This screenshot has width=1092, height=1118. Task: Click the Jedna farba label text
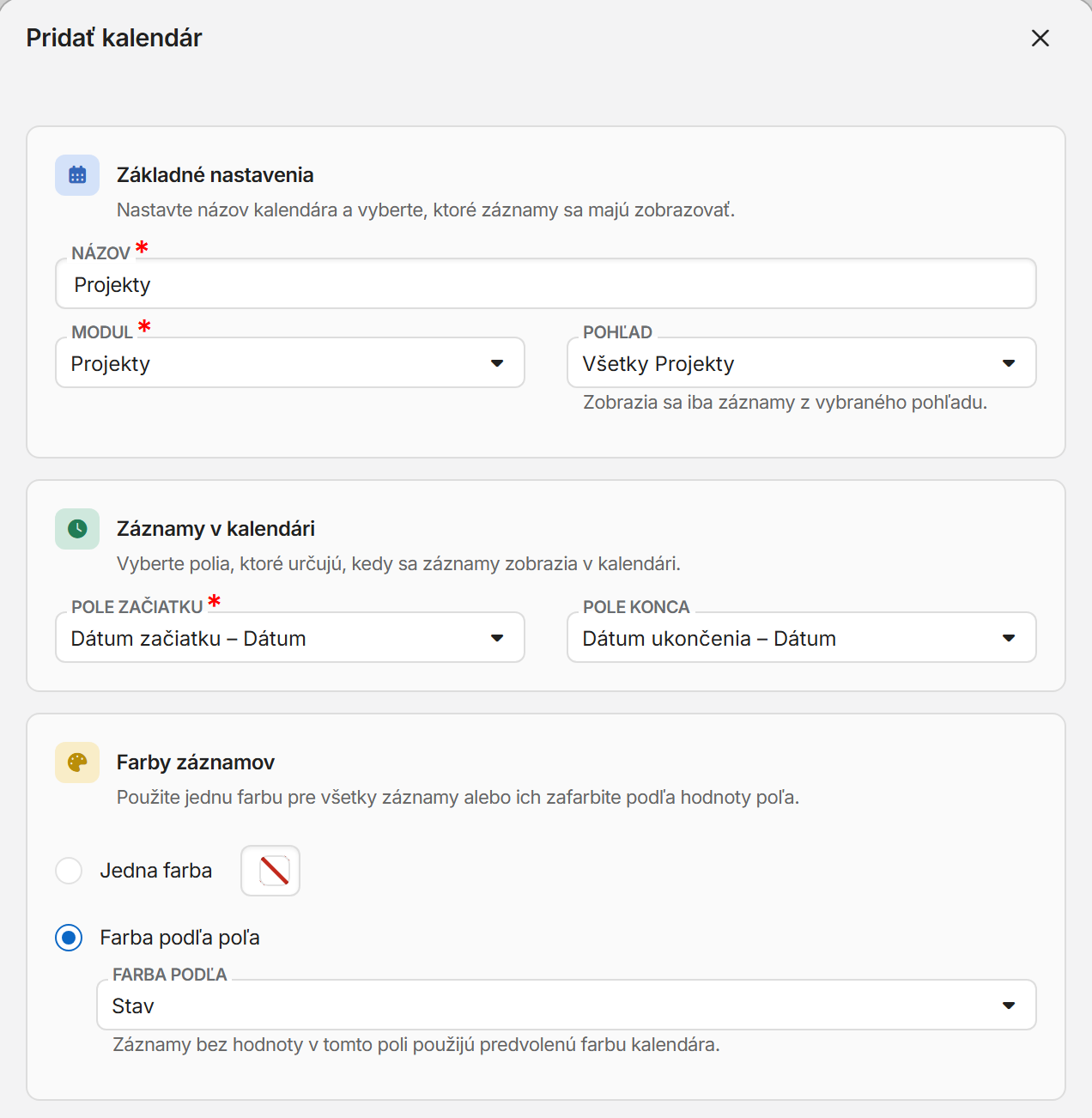(x=155, y=871)
